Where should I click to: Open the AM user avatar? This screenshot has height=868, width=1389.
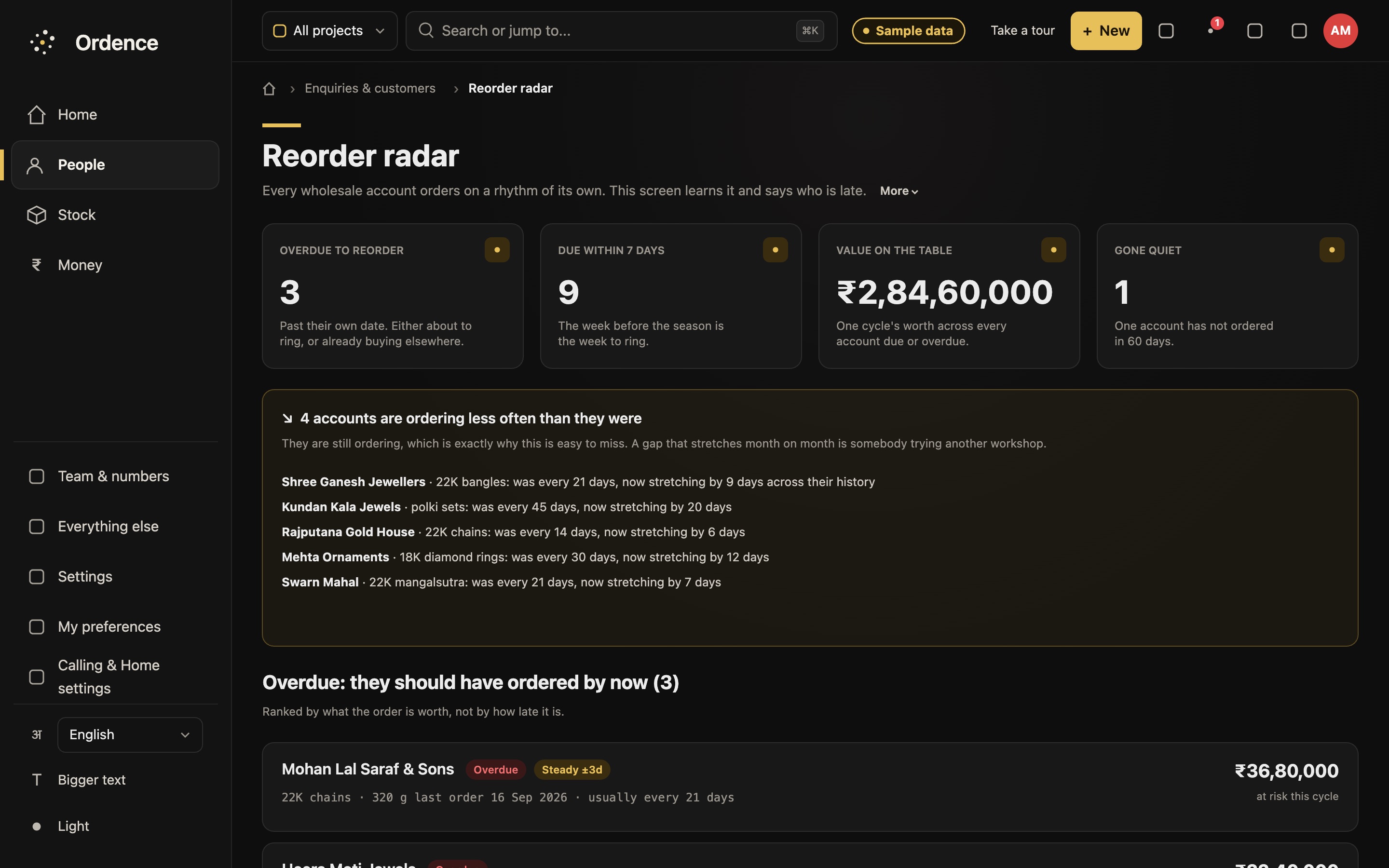1340,31
